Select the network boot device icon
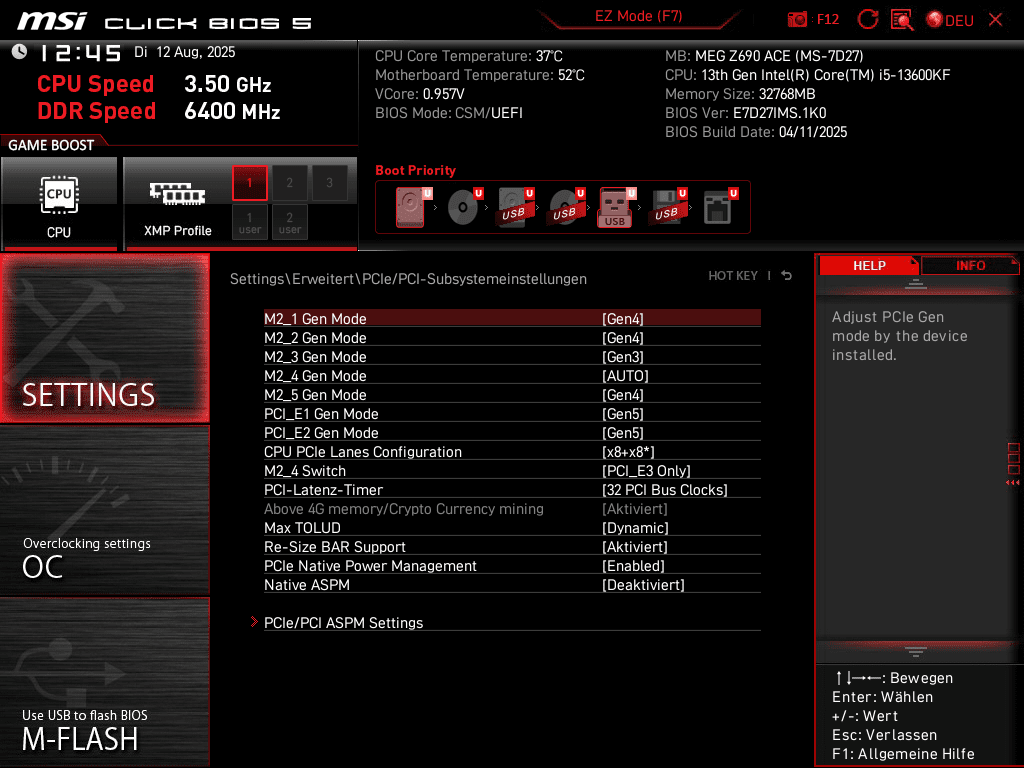This screenshot has width=1024, height=768. click(720, 207)
